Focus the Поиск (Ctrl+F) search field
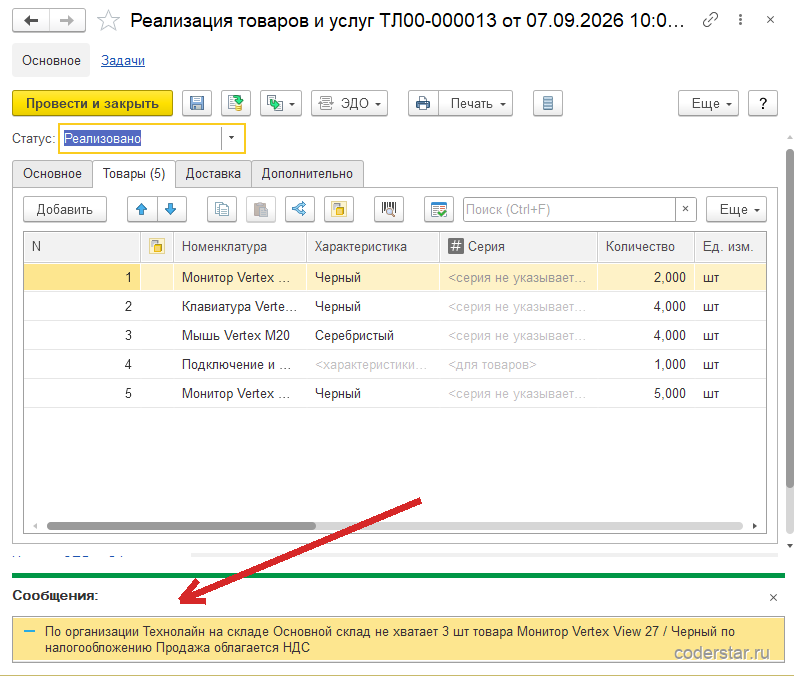This screenshot has width=794, height=676. pos(569,209)
